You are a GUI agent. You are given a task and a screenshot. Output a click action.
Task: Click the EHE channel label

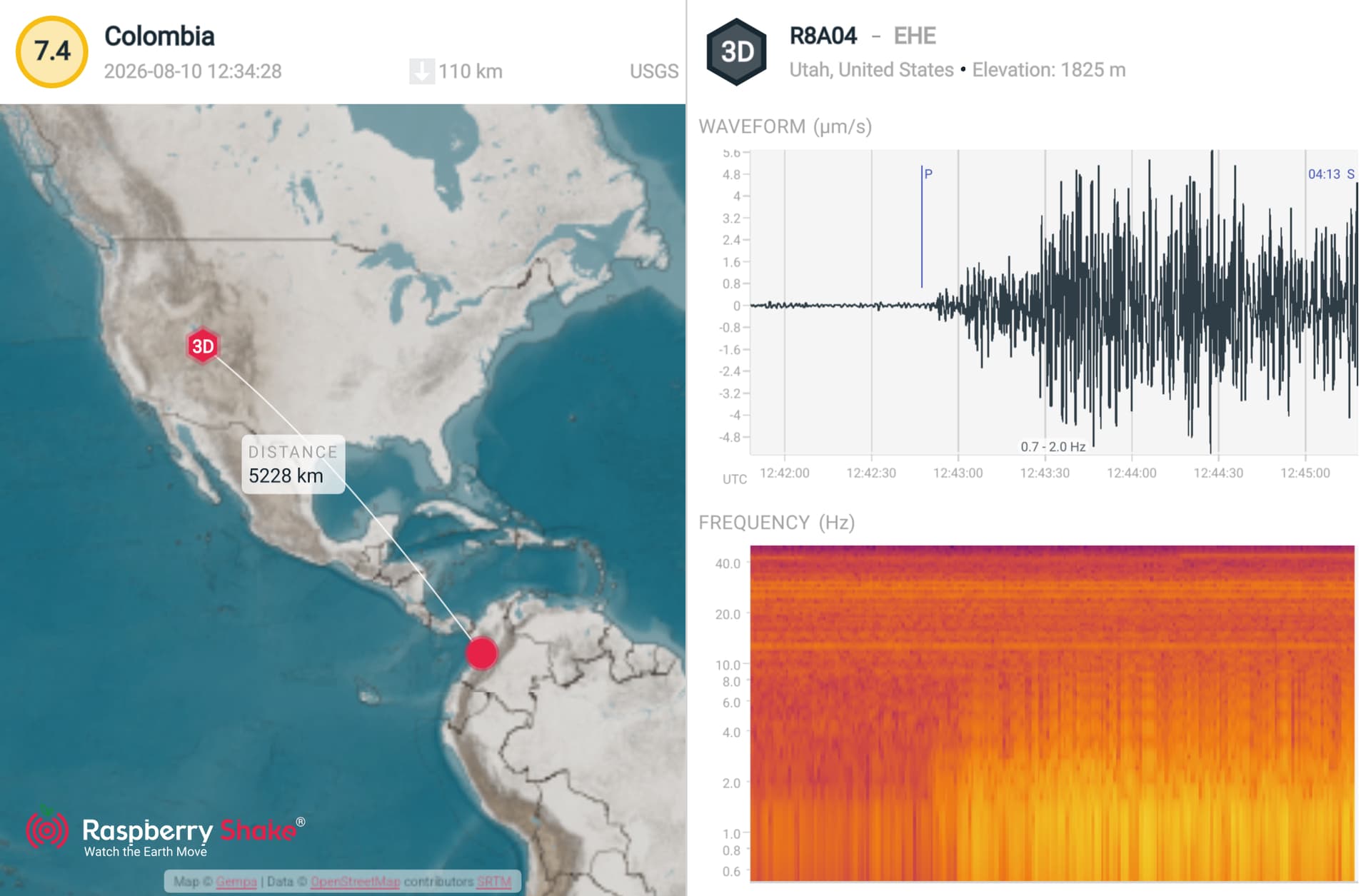tap(915, 36)
